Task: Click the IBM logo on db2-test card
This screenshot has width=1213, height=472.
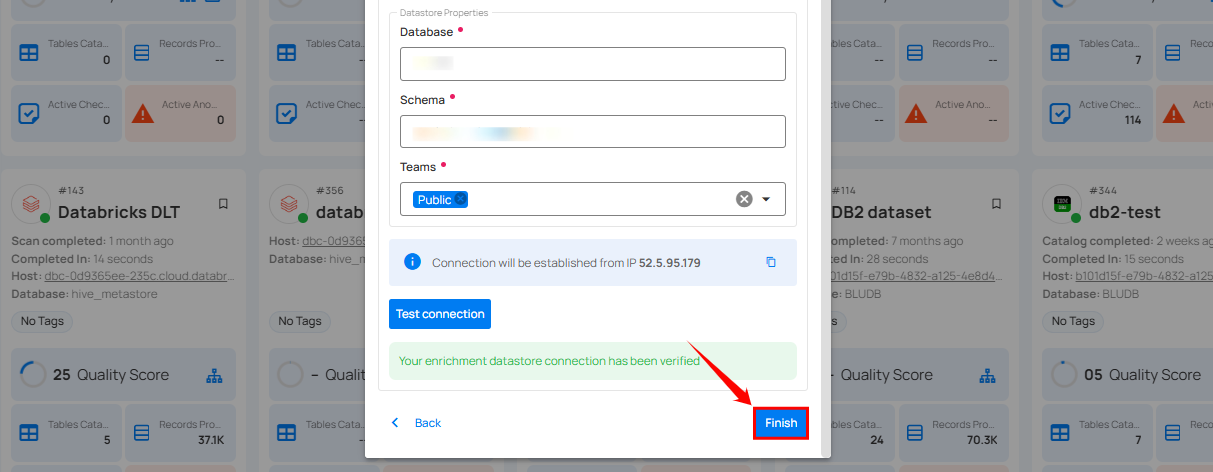Action: (x=1061, y=203)
